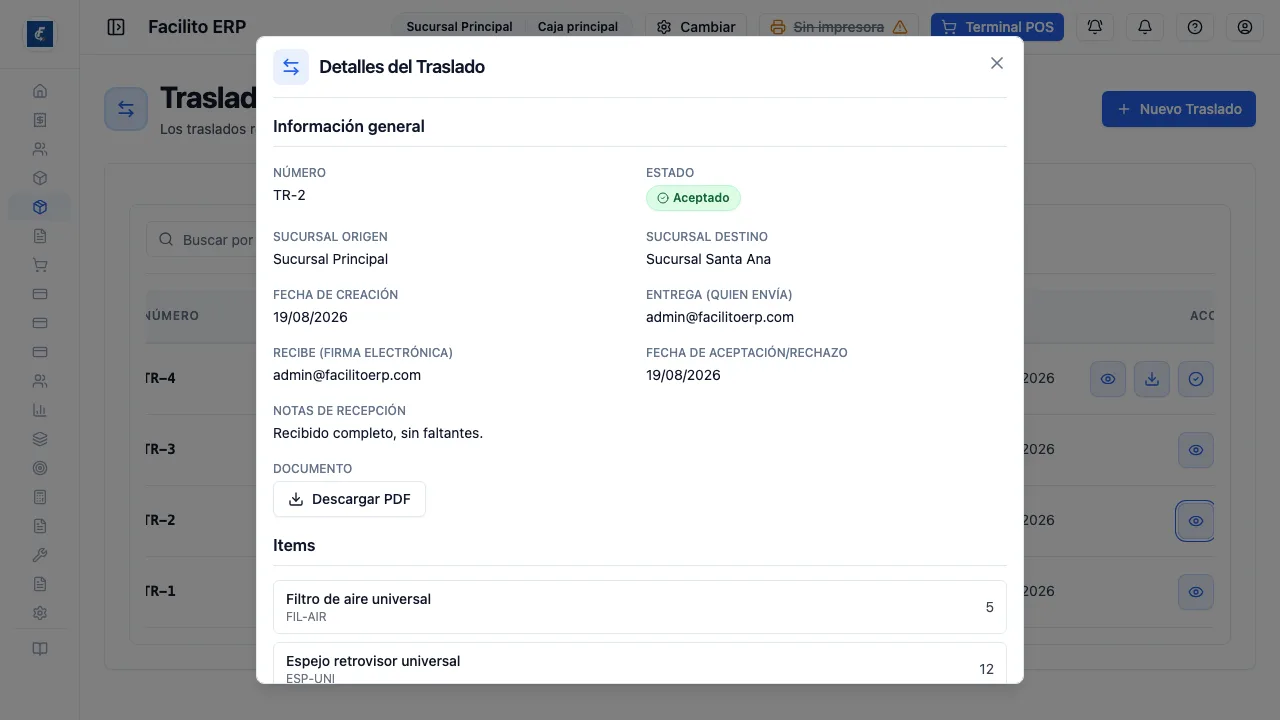Click the Filtro de aire universal item

point(640,607)
